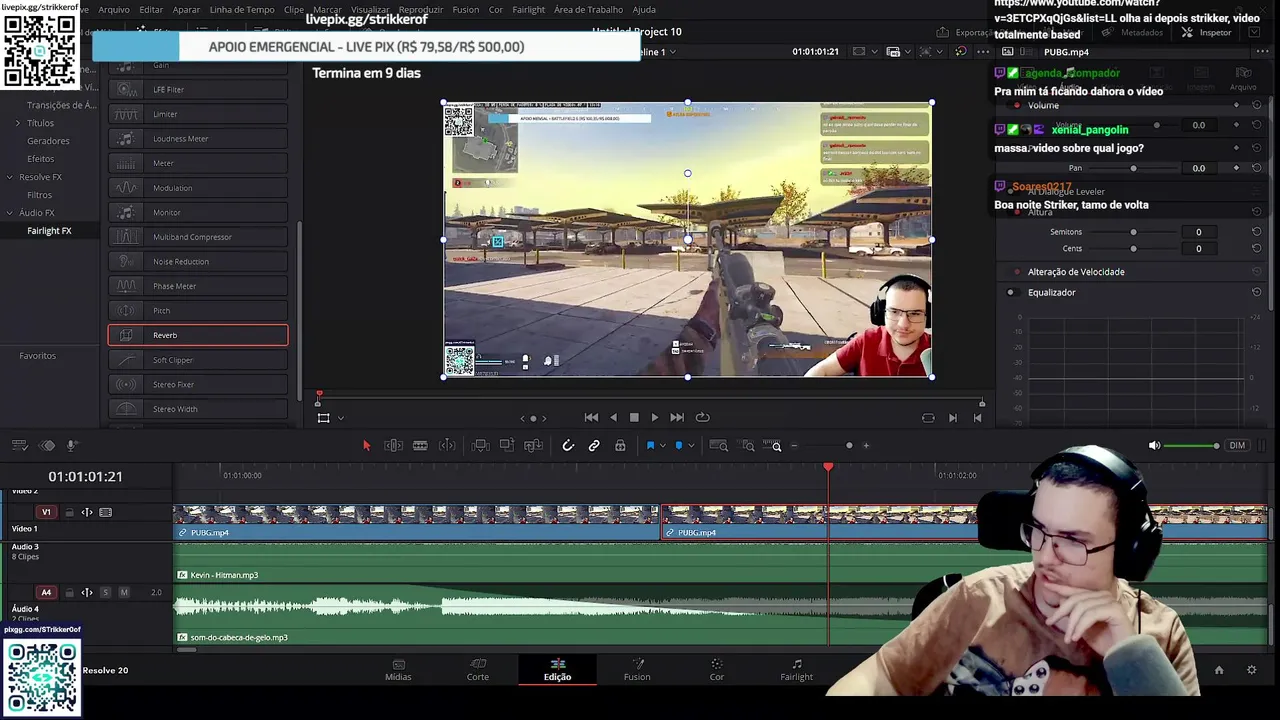The height and width of the screenshot is (720, 1280).
Task: Expand the Títulos tree node
Action: click(x=17, y=123)
